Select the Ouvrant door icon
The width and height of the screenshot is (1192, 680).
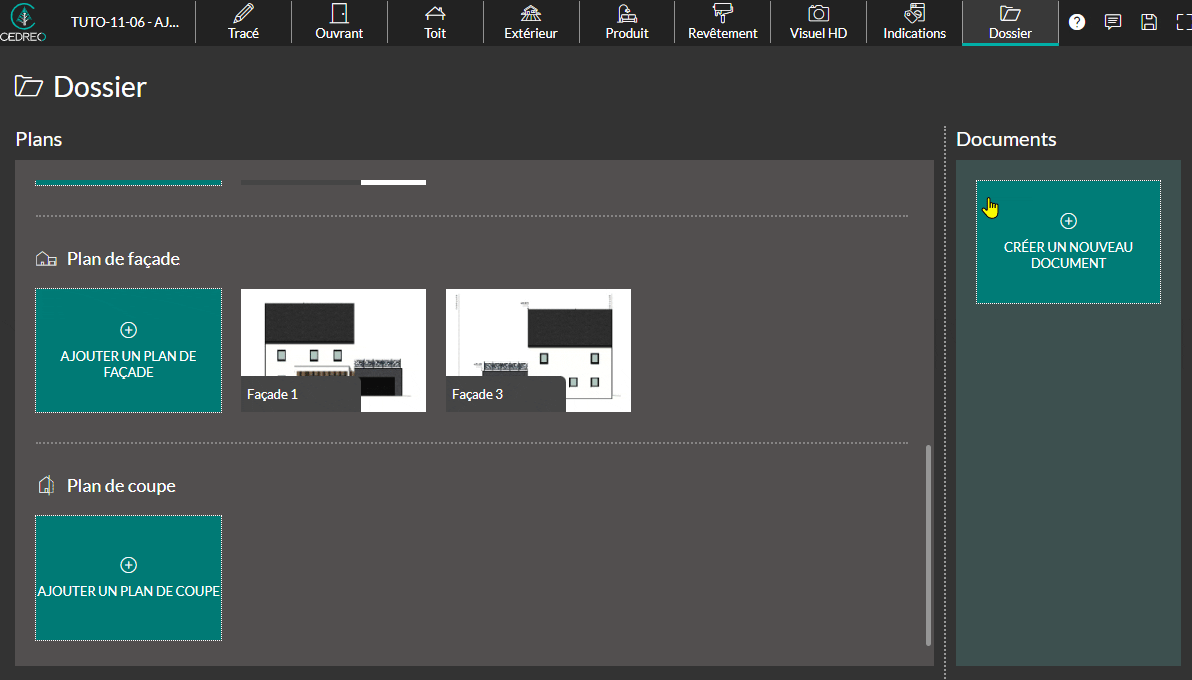tap(339, 22)
